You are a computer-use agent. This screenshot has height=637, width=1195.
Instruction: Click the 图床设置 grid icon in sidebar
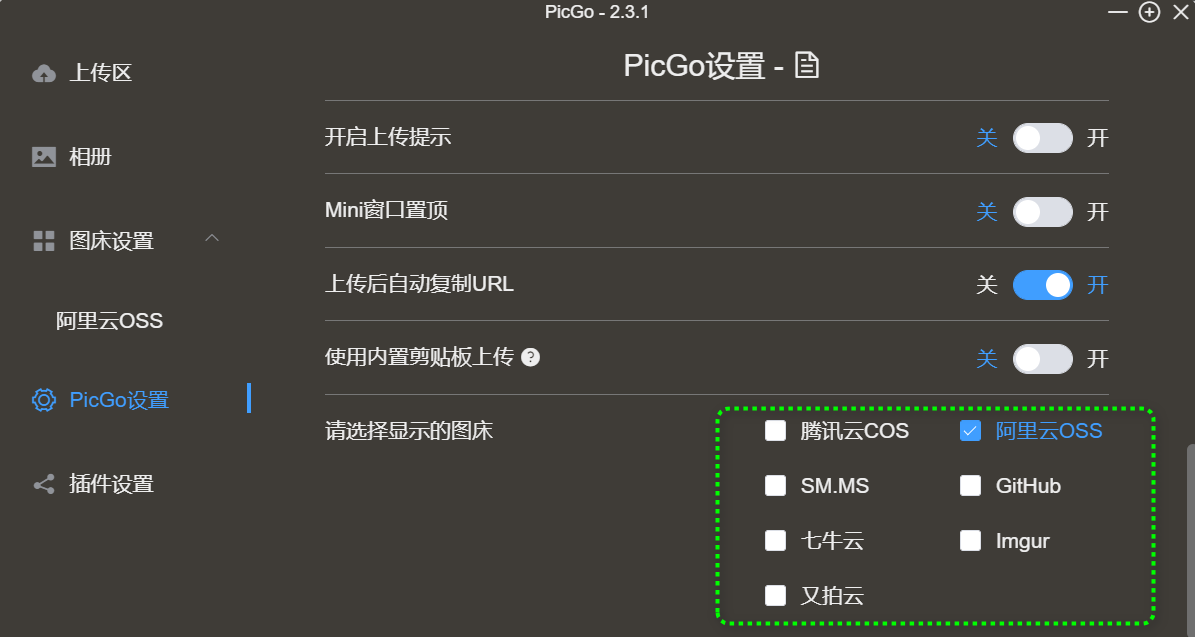tap(42, 241)
